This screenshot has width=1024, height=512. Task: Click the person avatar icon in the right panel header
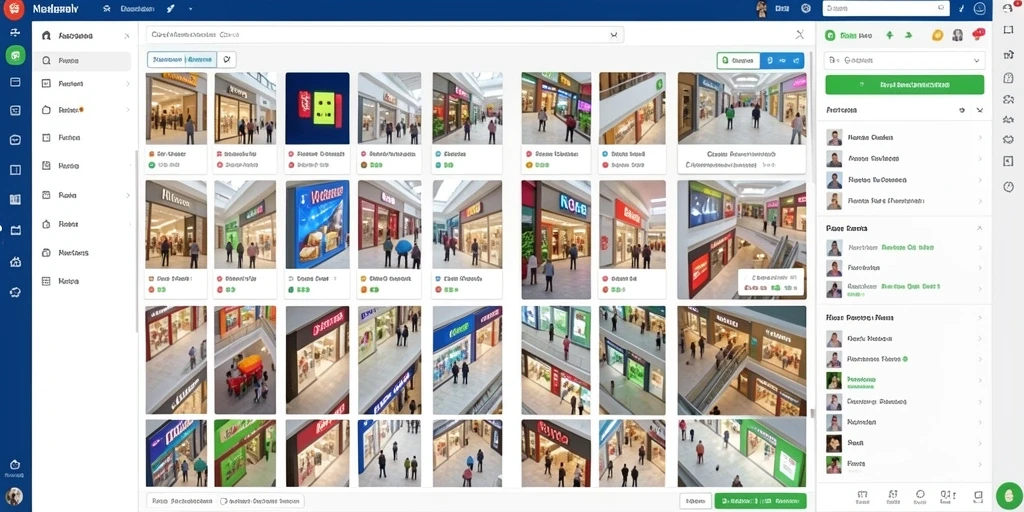(x=957, y=35)
